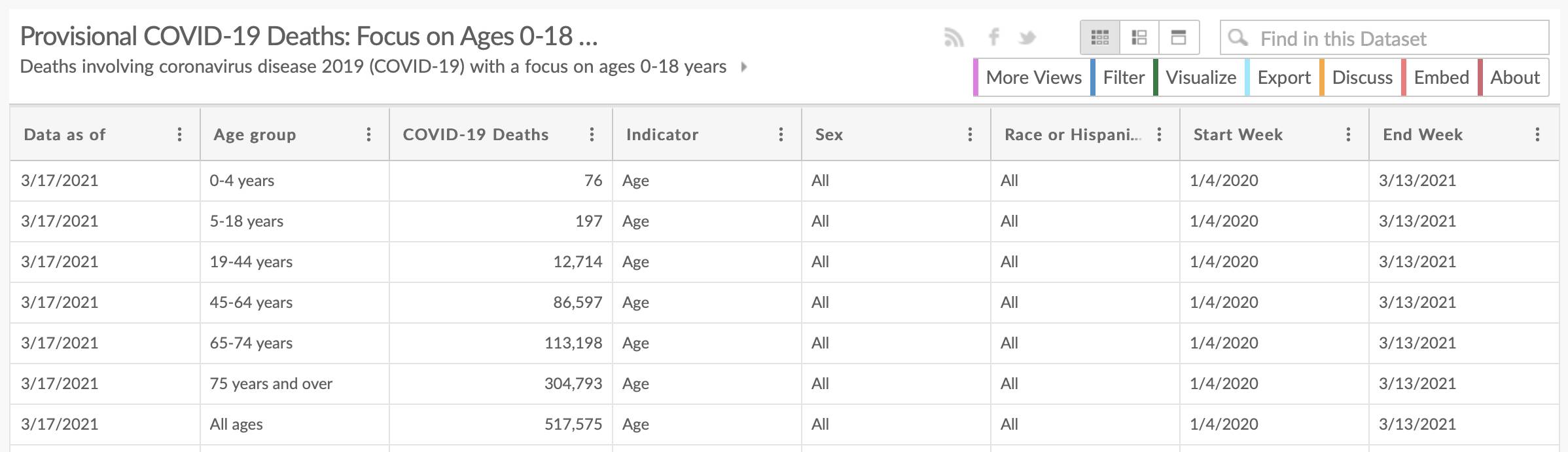This screenshot has height=452, width=1568.
Task: Open Start Week column menu
Action: (x=1348, y=134)
